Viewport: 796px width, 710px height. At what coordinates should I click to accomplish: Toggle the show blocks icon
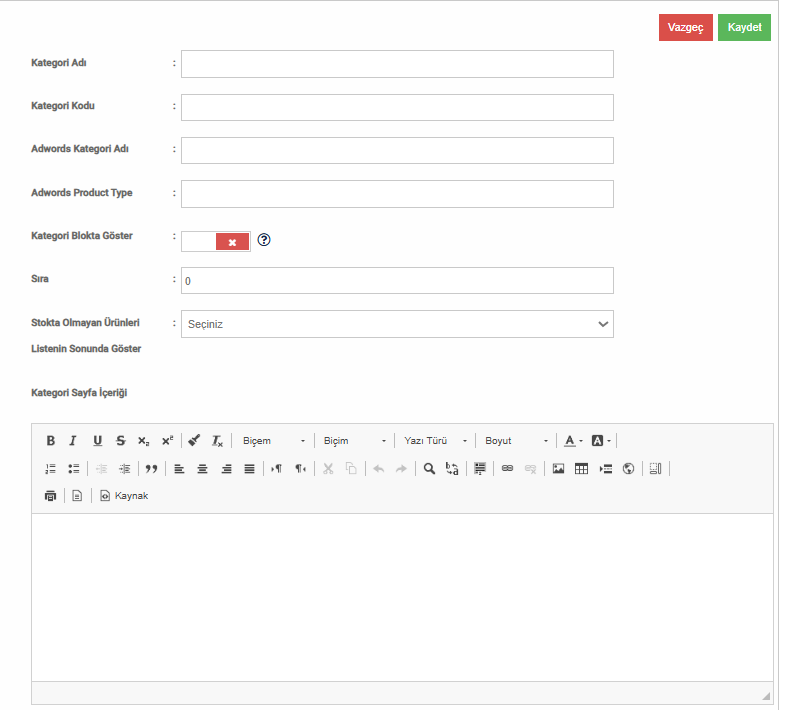pos(655,468)
